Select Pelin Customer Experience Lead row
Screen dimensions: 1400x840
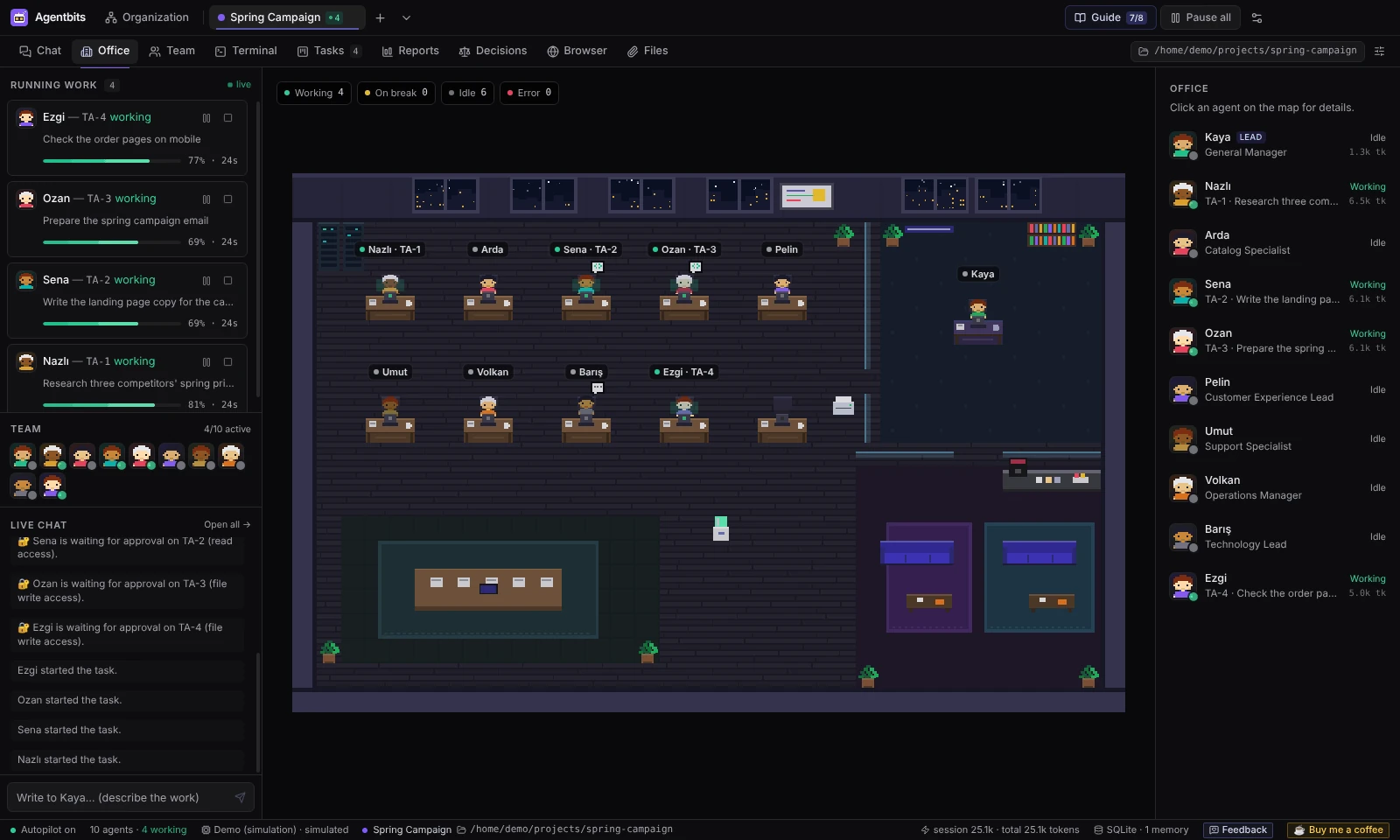(1277, 389)
